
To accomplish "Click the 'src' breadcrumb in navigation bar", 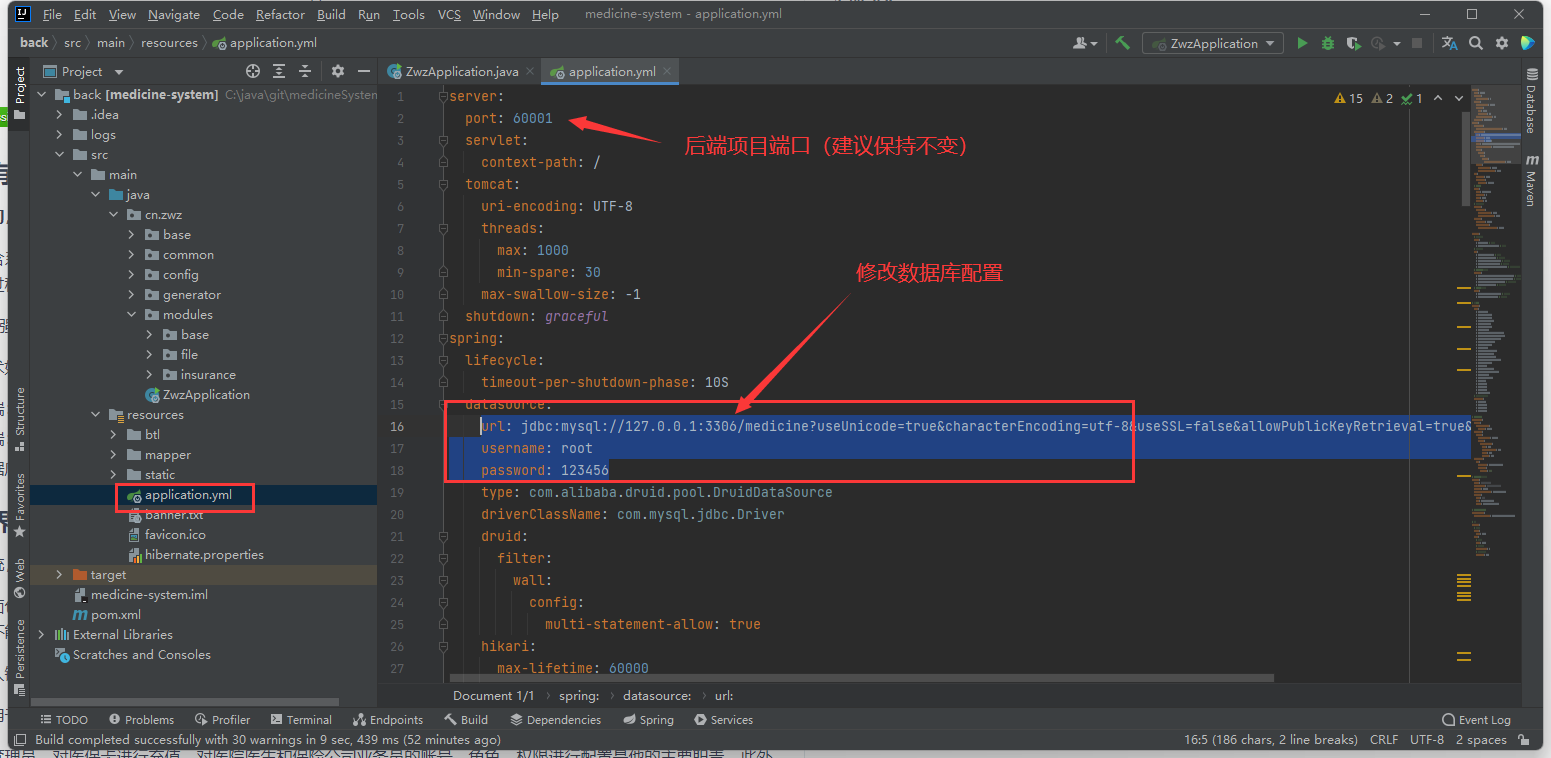I will coord(73,42).
